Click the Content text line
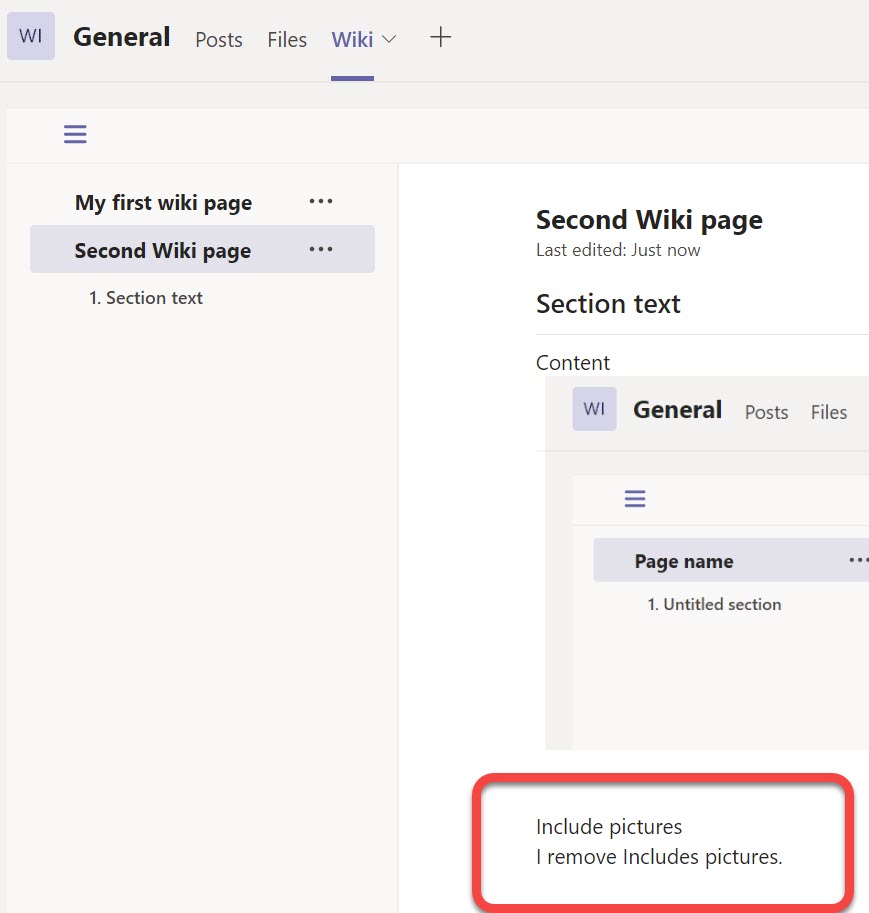 point(573,362)
